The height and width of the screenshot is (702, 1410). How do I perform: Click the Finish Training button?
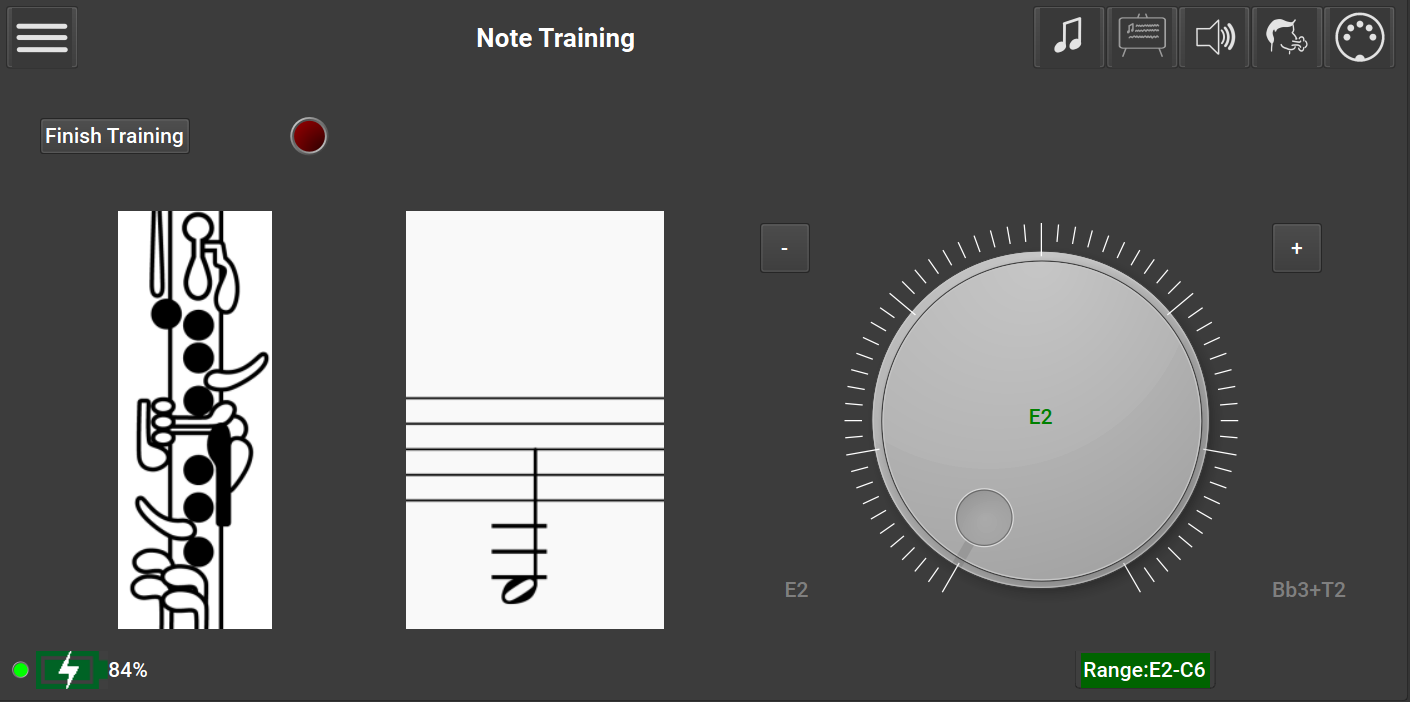(x=115, y=136)
